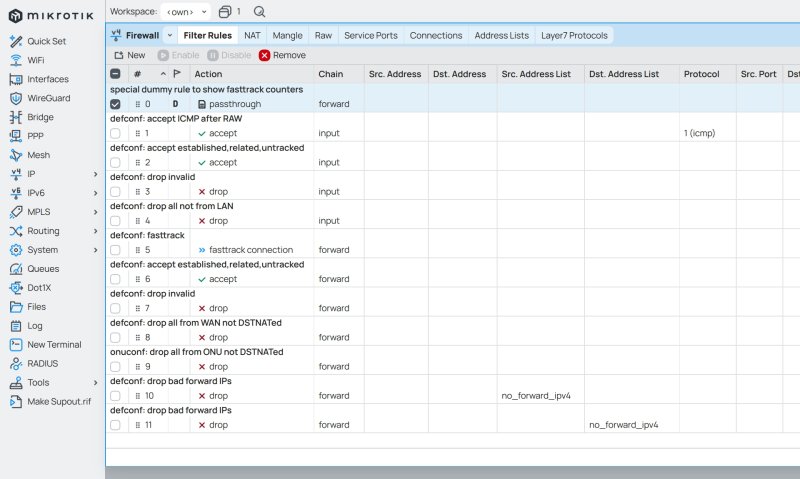Select the RADIUS icon in sidebar
The image size is (800, 479).
pyautogui.click(x=16, y=363)
